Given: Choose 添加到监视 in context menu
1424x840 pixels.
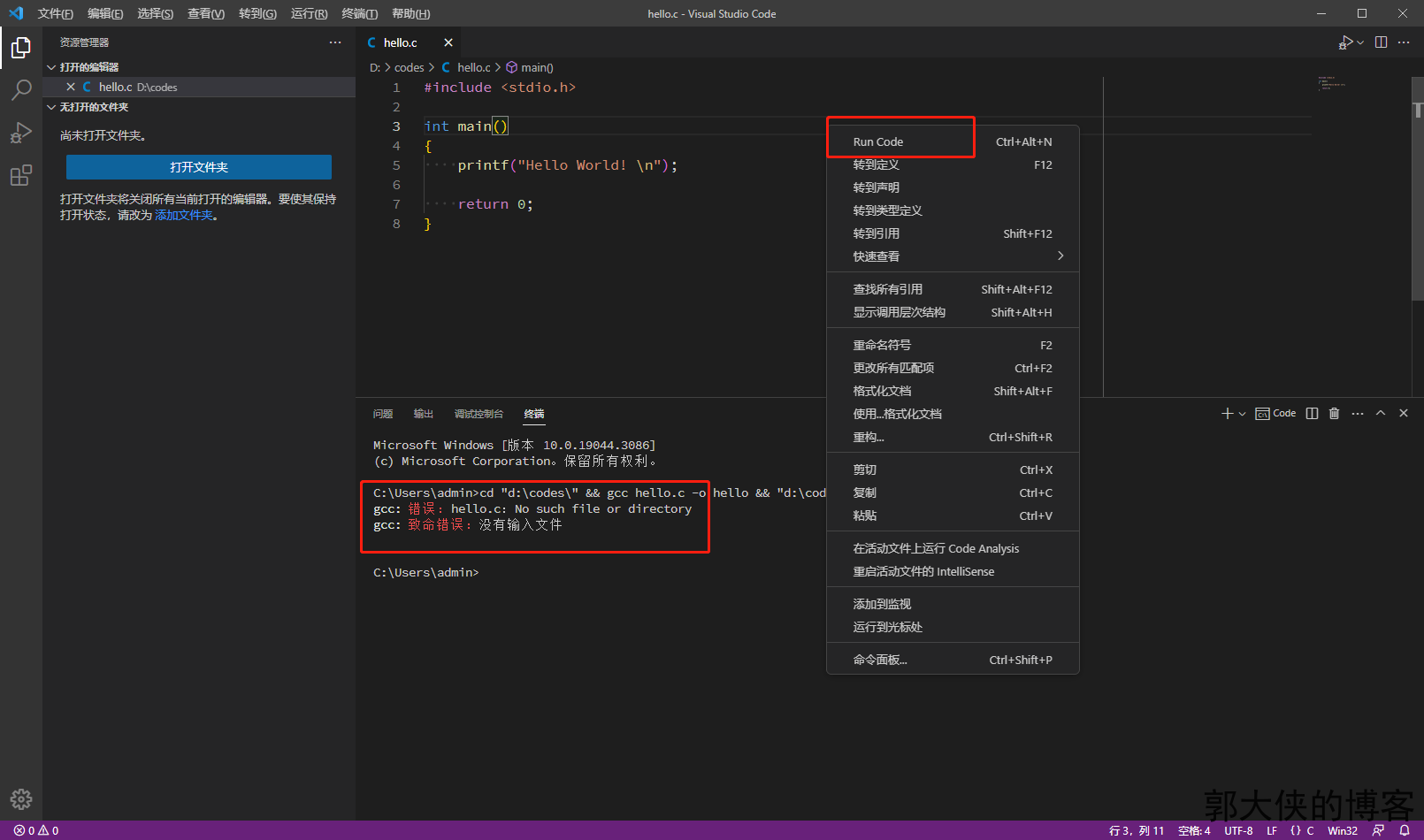Looking at the screenshot, I should click(x=953, y=604).
